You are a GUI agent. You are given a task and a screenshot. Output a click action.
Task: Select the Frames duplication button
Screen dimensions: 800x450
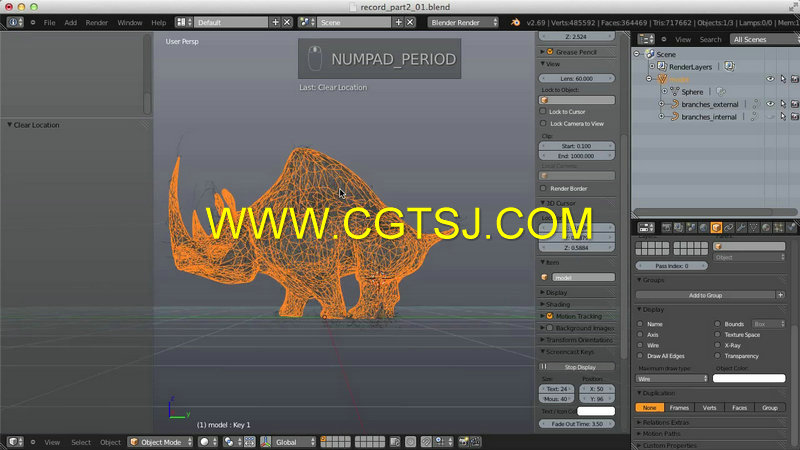(679, 408)
